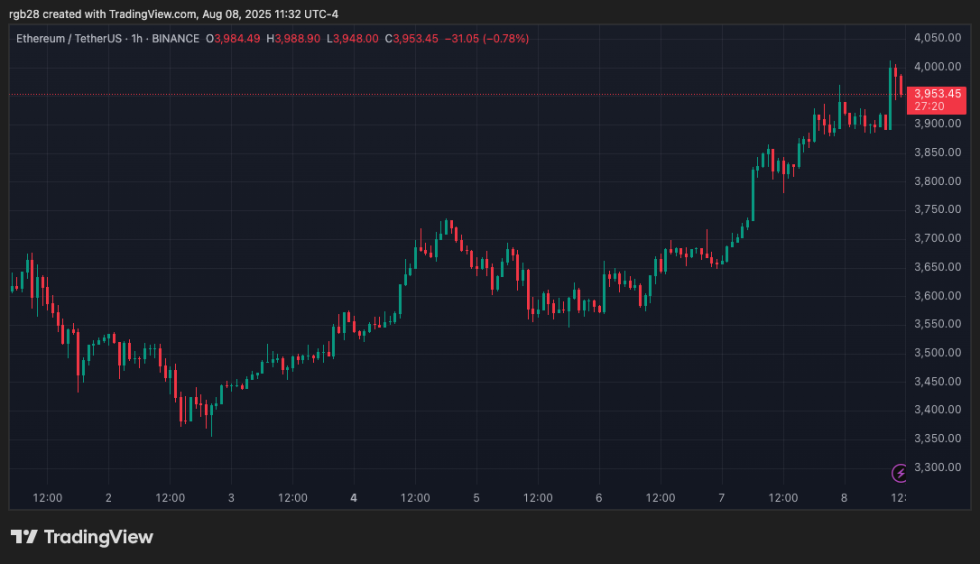Click the 3,300.00 price axis label
The image size is (980, 564).
click(937, 467)
